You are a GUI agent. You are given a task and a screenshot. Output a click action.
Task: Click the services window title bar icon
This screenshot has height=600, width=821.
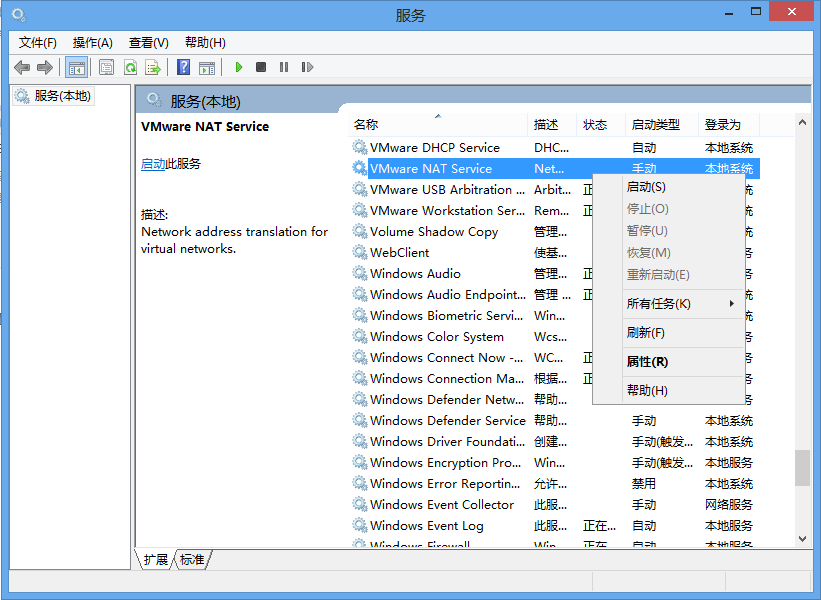pyautogui.click(x=19, y=16)
